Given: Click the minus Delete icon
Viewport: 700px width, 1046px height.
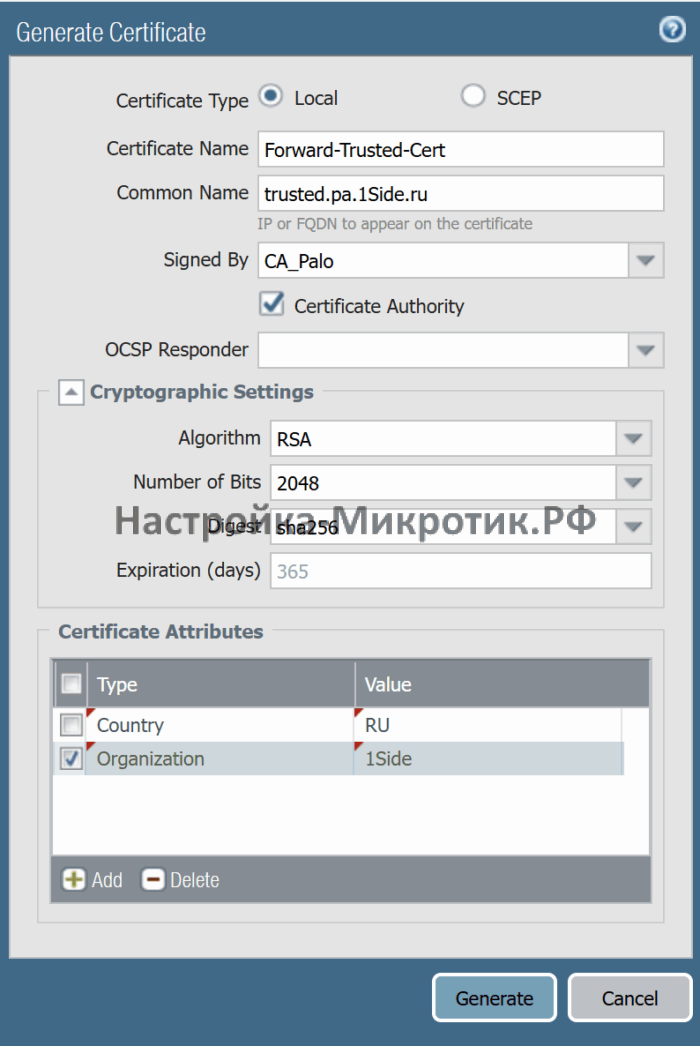Looking at the screenshot, I should click(x=153, y=880).
